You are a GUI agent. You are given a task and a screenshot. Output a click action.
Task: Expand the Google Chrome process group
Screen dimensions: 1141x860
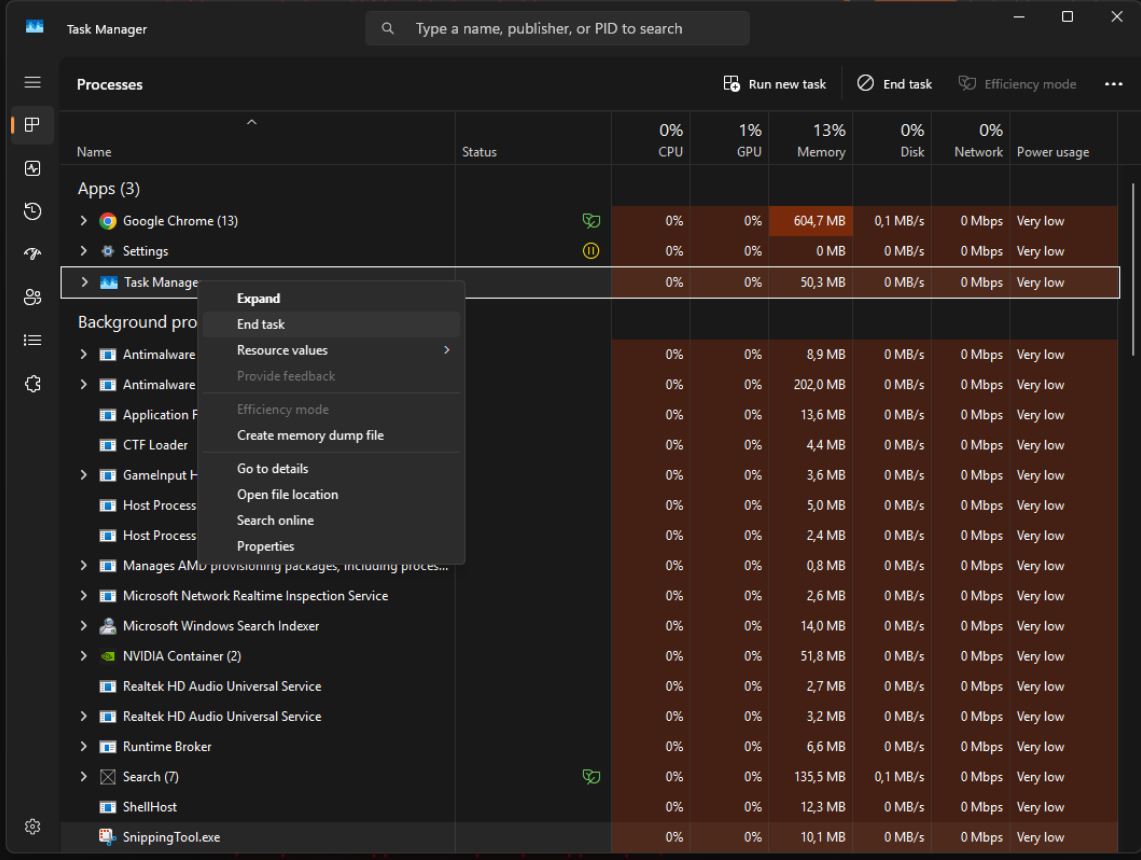coord(85,221)
